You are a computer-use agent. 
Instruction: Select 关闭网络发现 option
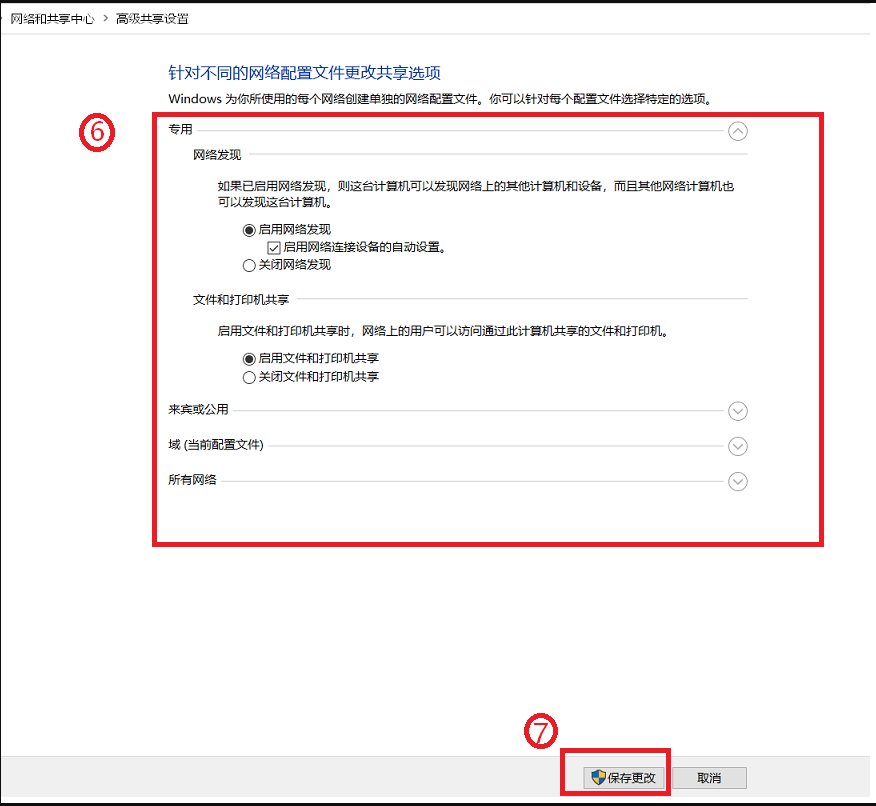pos(247,265)
